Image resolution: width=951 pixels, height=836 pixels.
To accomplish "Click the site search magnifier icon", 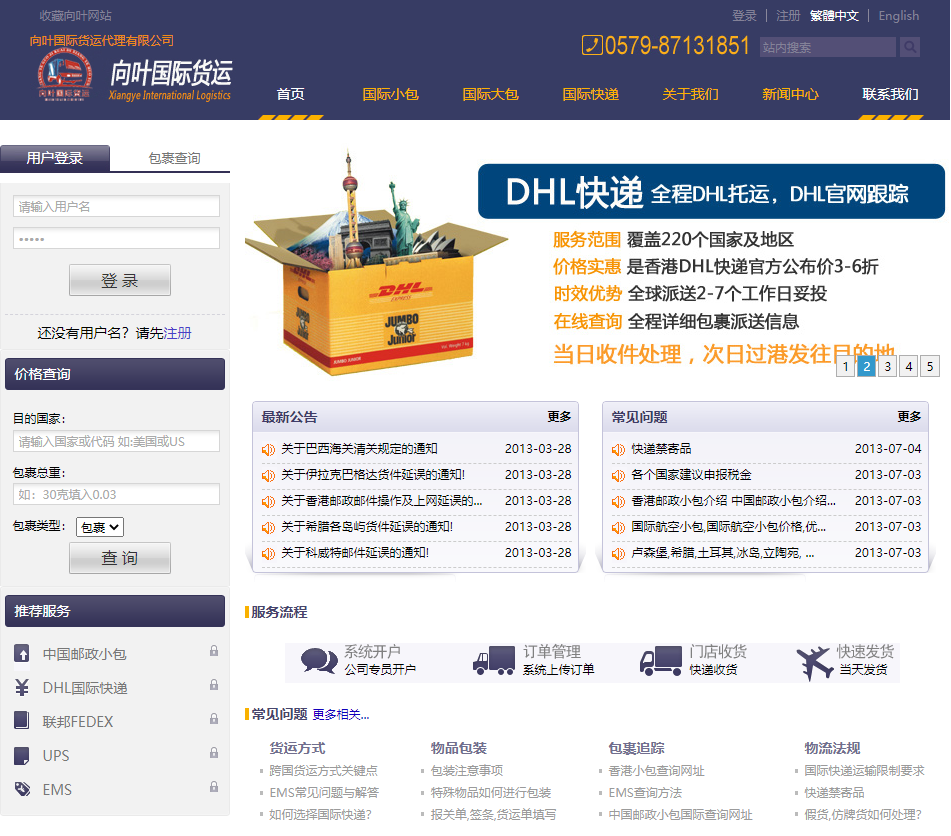I will pos(908,47).
